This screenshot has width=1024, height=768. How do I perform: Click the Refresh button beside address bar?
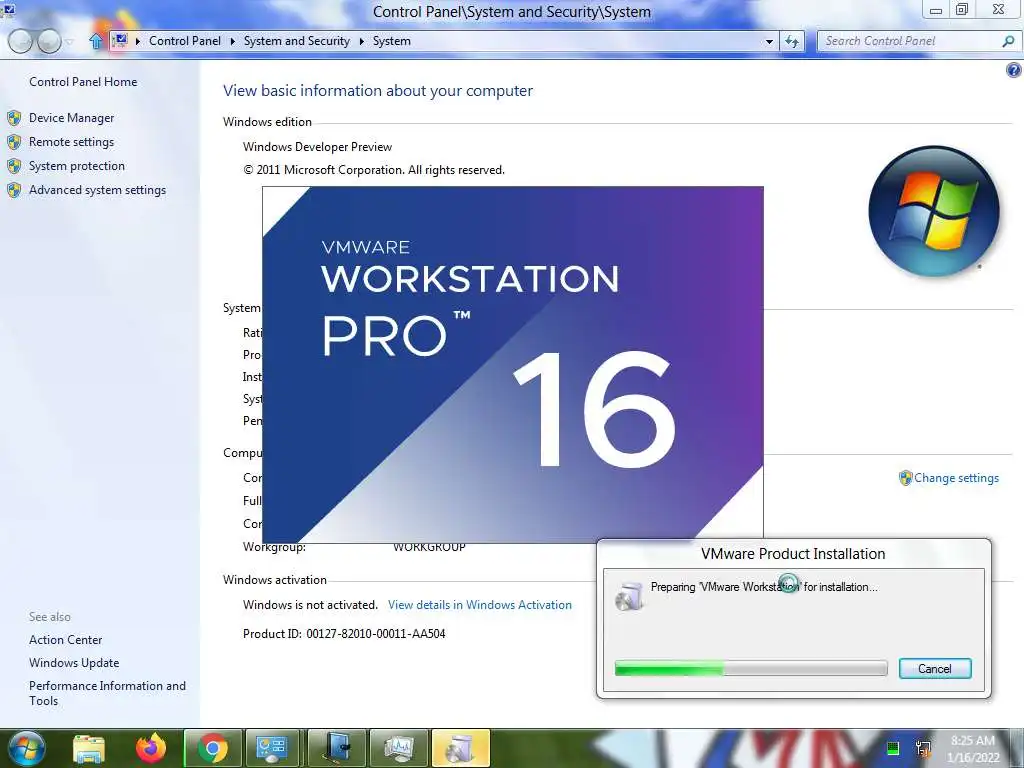792,42
